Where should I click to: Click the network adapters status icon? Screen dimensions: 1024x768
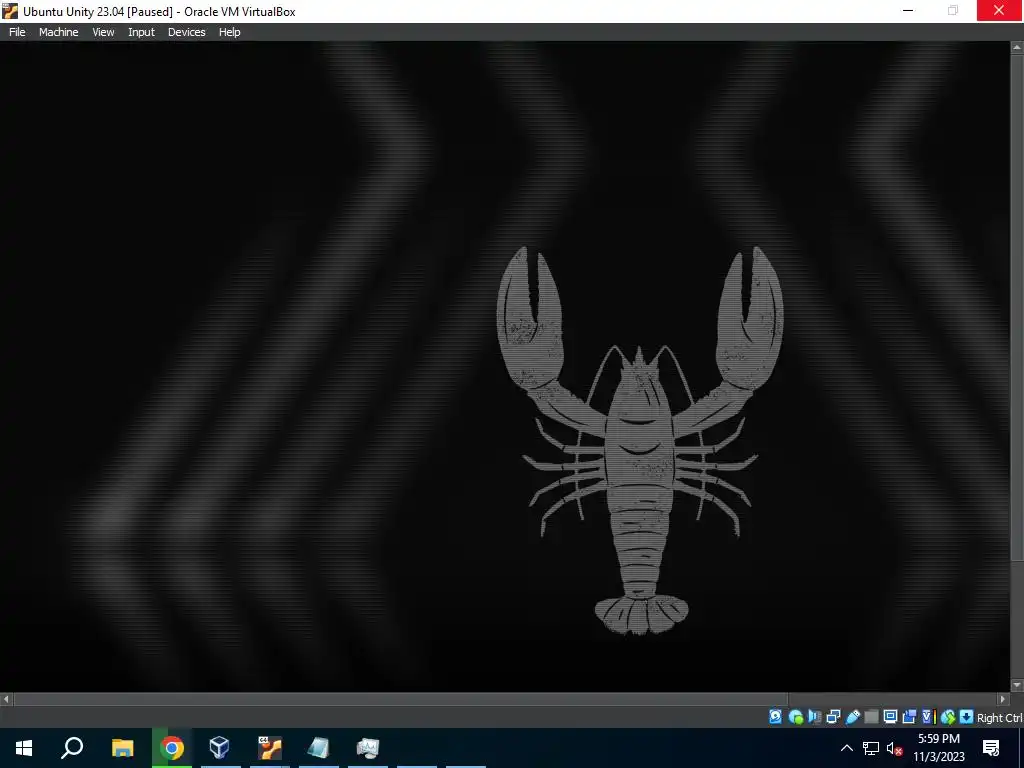(833, 717)
